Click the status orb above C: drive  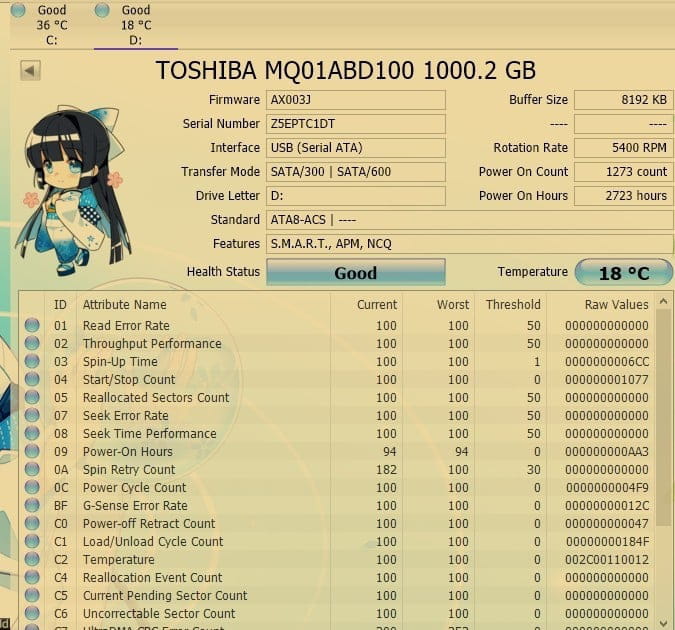point(18,10)
